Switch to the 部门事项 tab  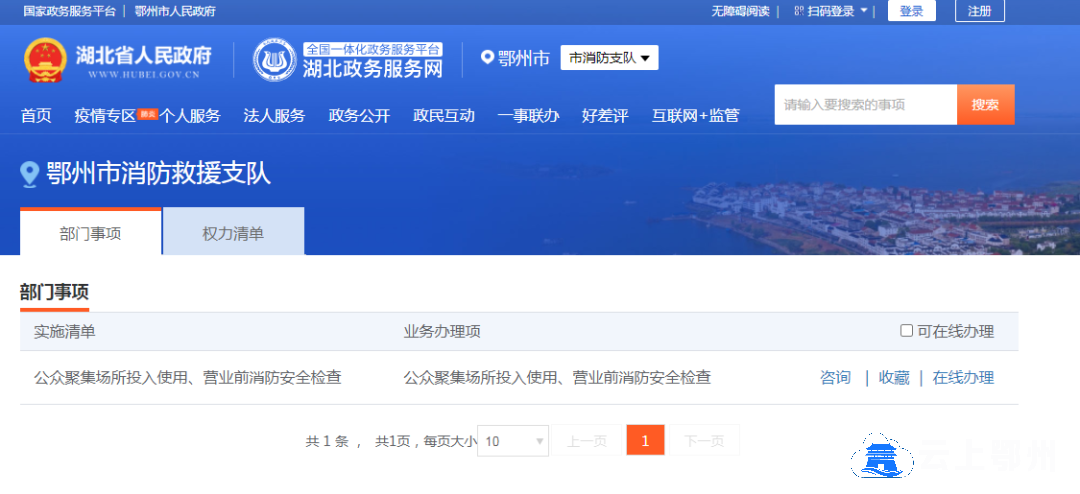(x=91, y=232)
